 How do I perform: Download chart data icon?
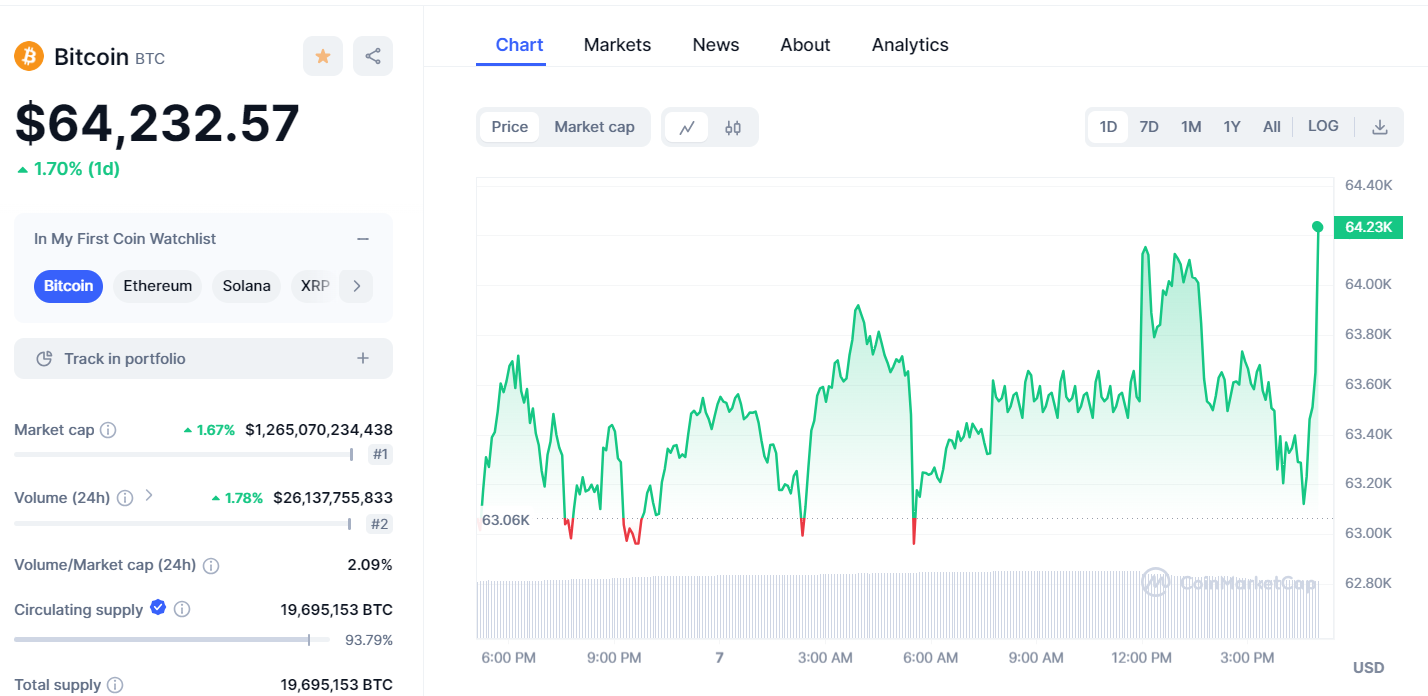click(x=1380, y=127)
